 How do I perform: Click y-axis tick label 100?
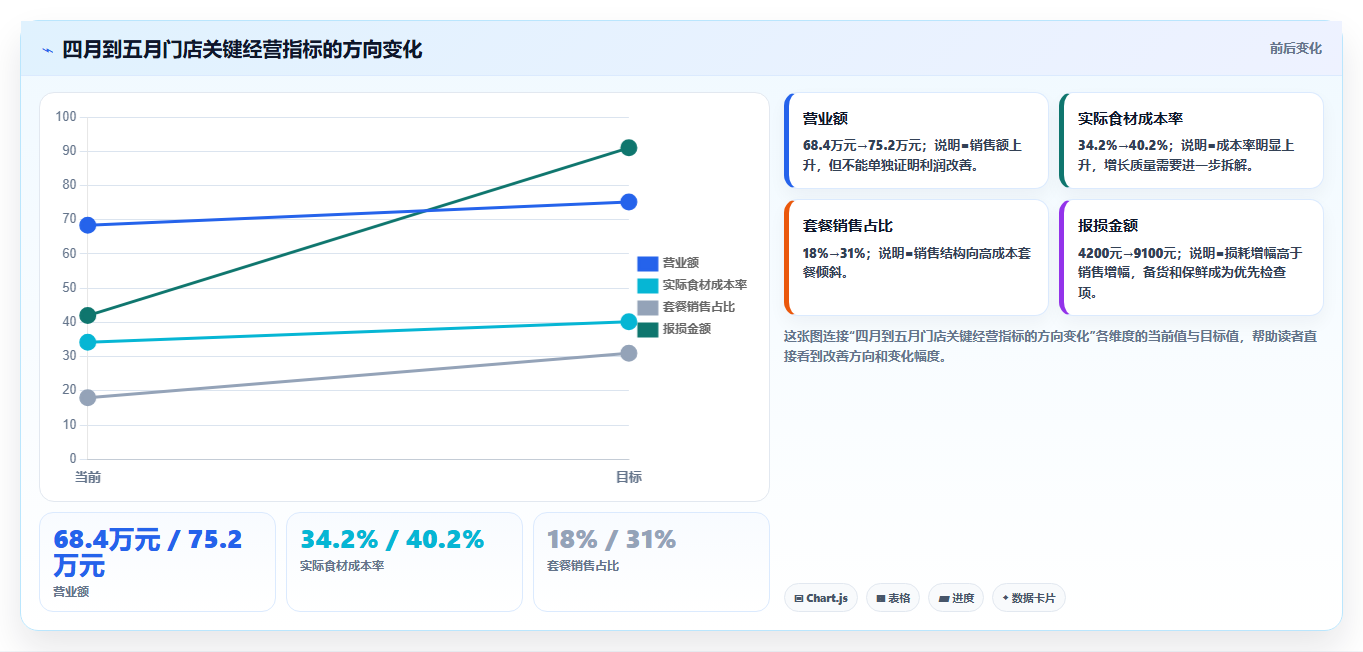click(66, 117)
